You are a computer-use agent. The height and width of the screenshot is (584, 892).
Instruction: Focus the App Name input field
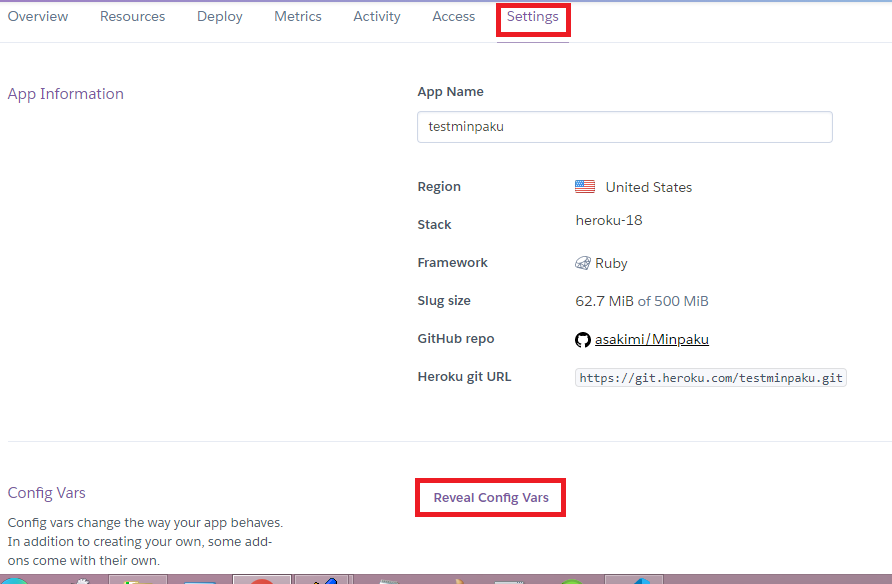tap(625, 127)
